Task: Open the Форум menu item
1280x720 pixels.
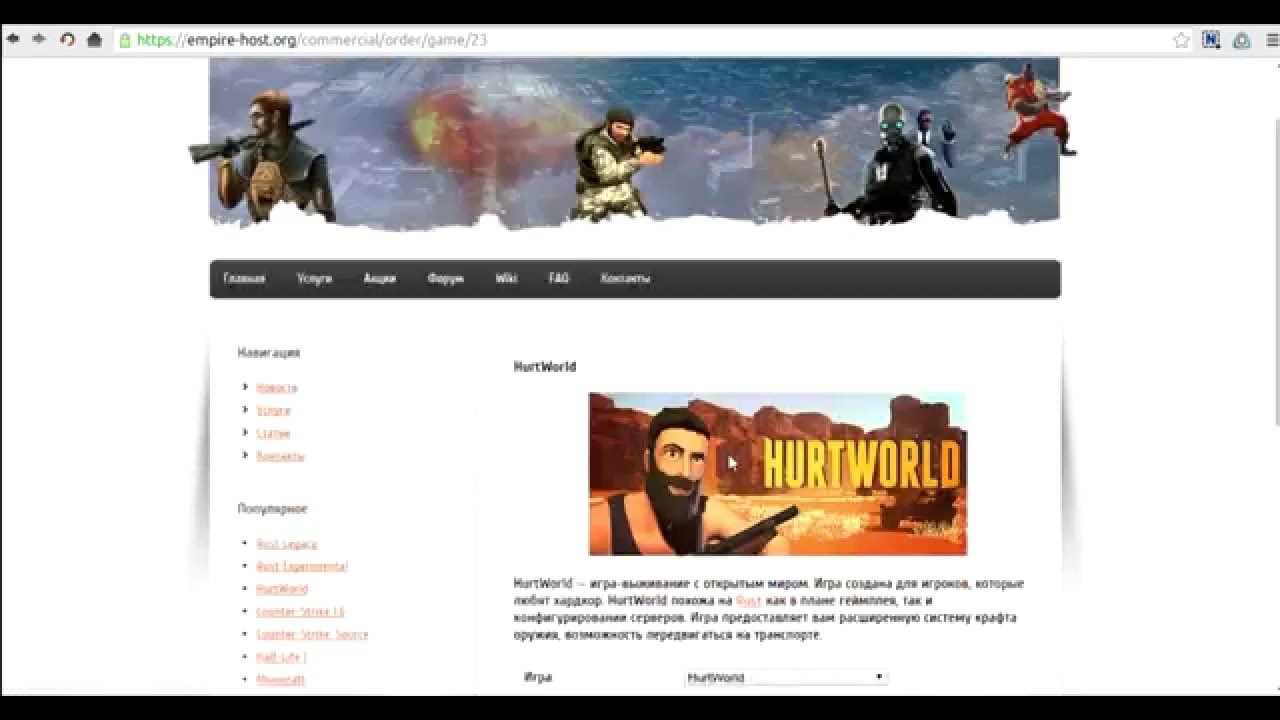Action: coord(445,279)
